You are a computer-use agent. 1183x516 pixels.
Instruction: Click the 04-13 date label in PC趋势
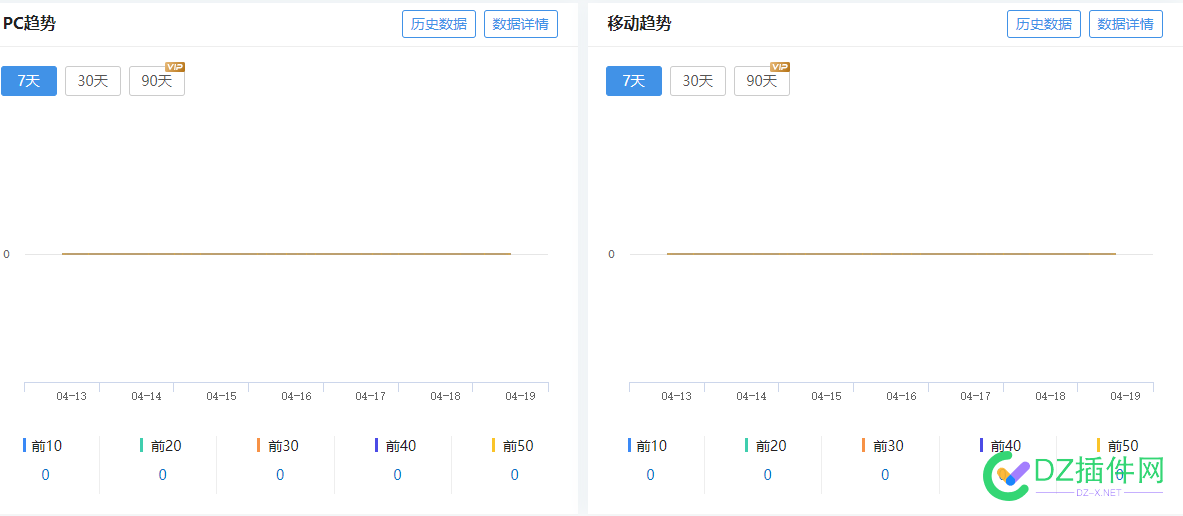pos(71,396)
